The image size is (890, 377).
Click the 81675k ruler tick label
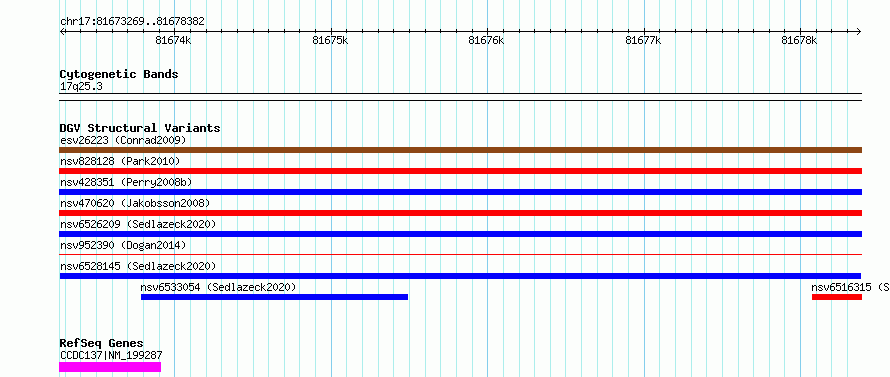330,40
